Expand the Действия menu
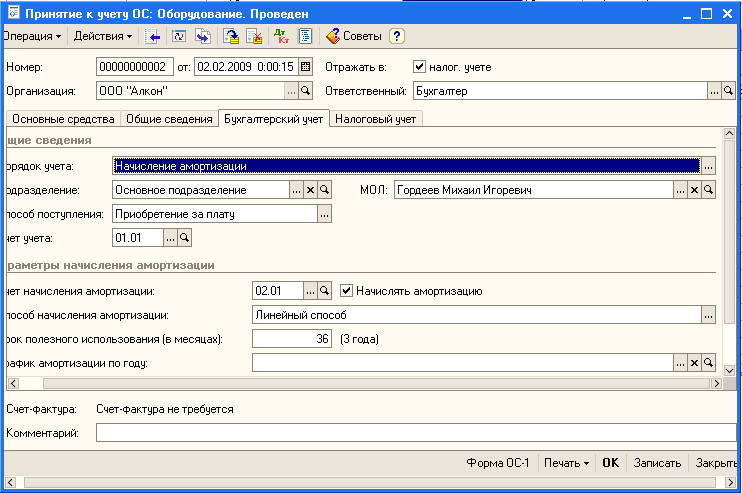This screenshot has height=493, width=742. point(103,36)
